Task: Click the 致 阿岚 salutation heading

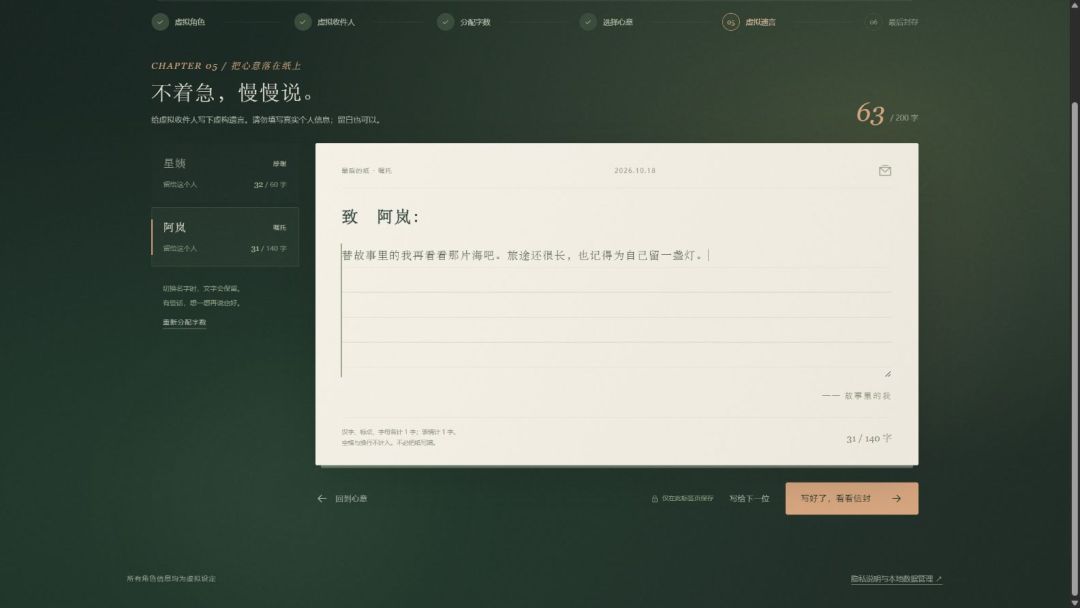Action: (x=380, y=217)
